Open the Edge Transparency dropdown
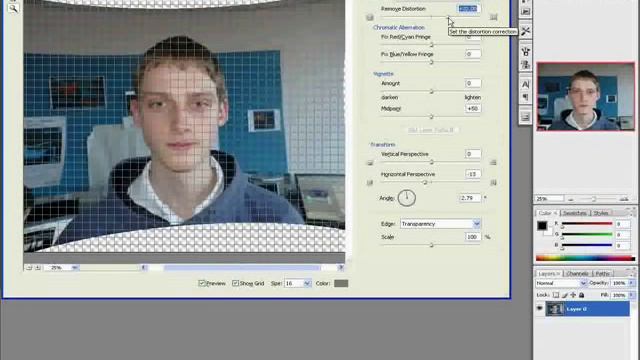Image resolution: width=640 pixels, height=360 pixels. [440, 224]
